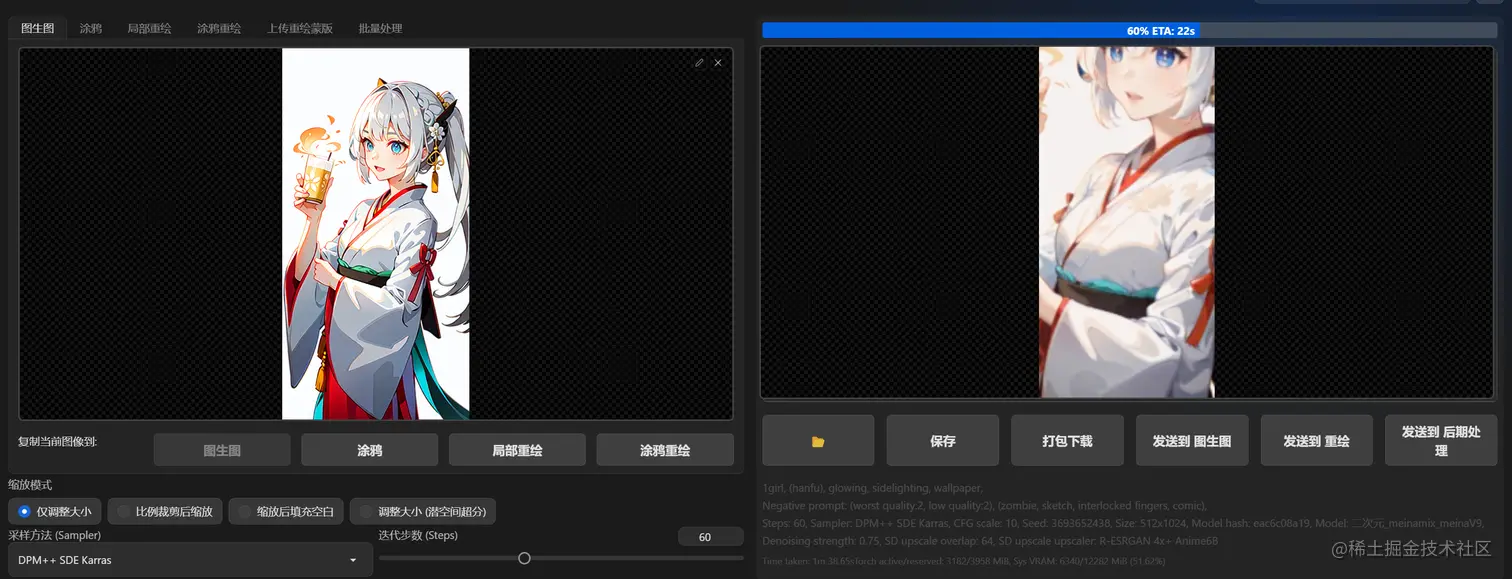
Task: Click the input anime girl image
Action: click(376, 234)
